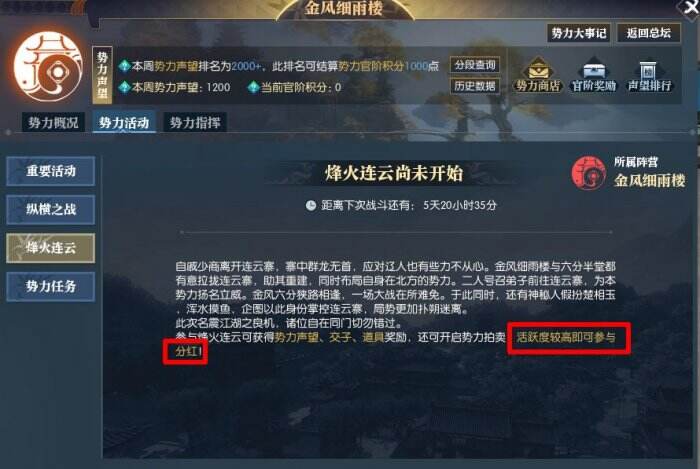Open the 势力任务 sidebar entry
Viewport: 700px width, 469px height.
[50, 286]
